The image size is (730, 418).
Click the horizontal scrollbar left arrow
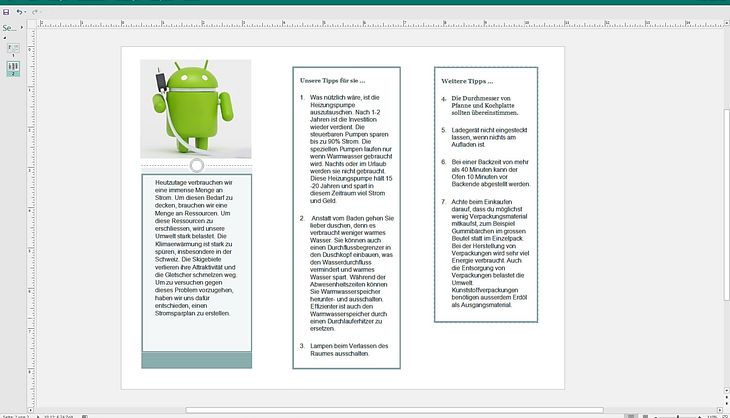pyautogui.click(x=31, y=410)
